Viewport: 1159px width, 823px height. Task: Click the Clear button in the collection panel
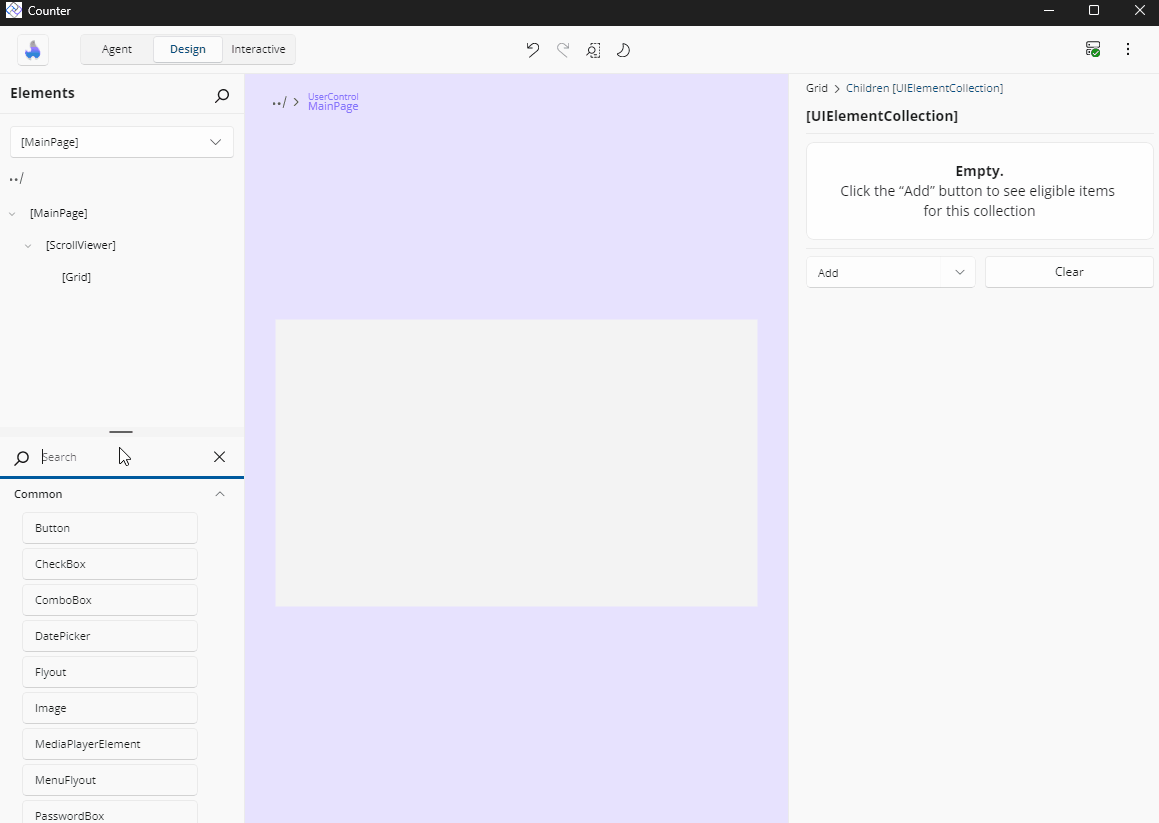(1068, 271)
